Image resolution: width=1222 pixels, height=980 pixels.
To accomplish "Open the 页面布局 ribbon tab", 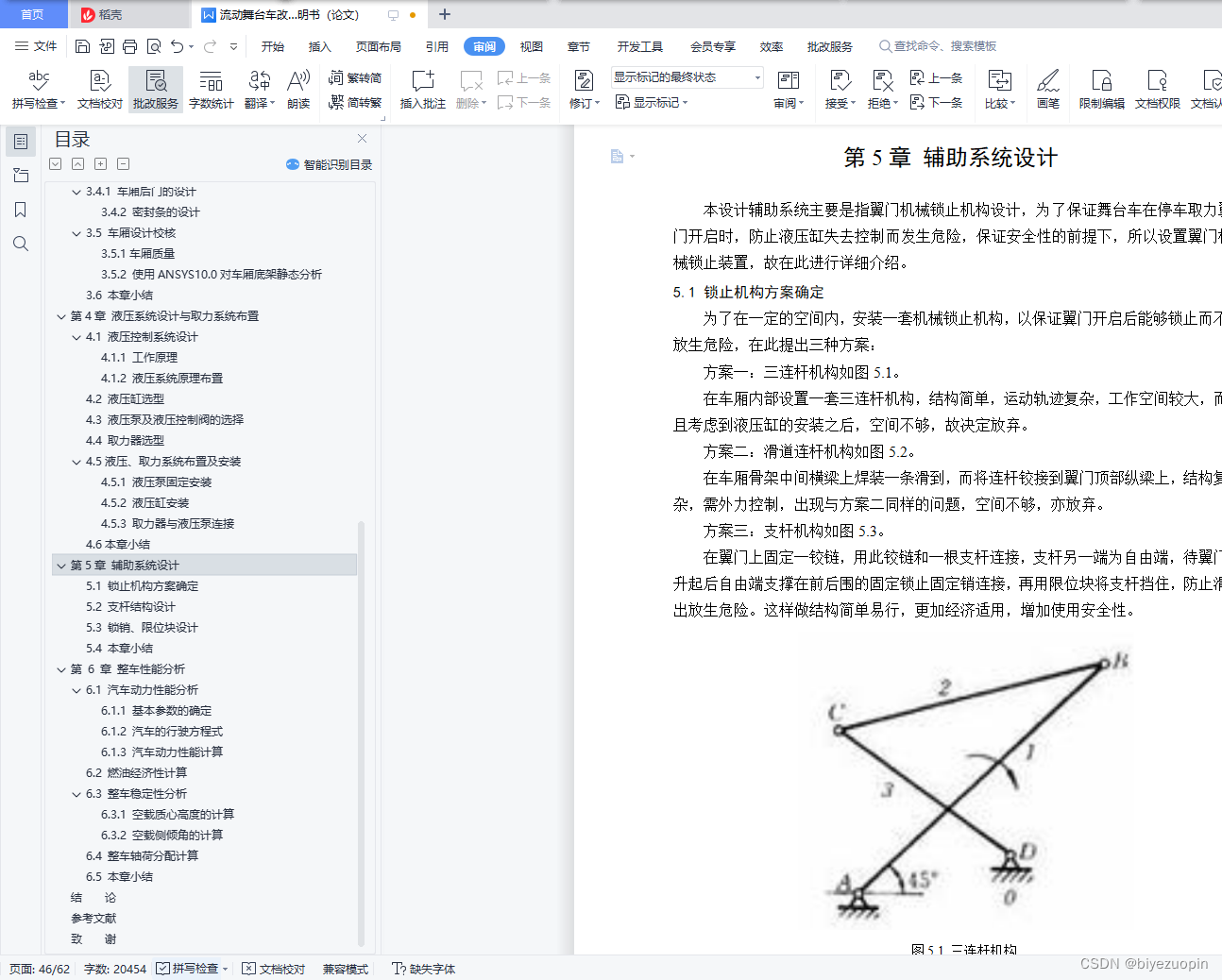I will [379, 46].
